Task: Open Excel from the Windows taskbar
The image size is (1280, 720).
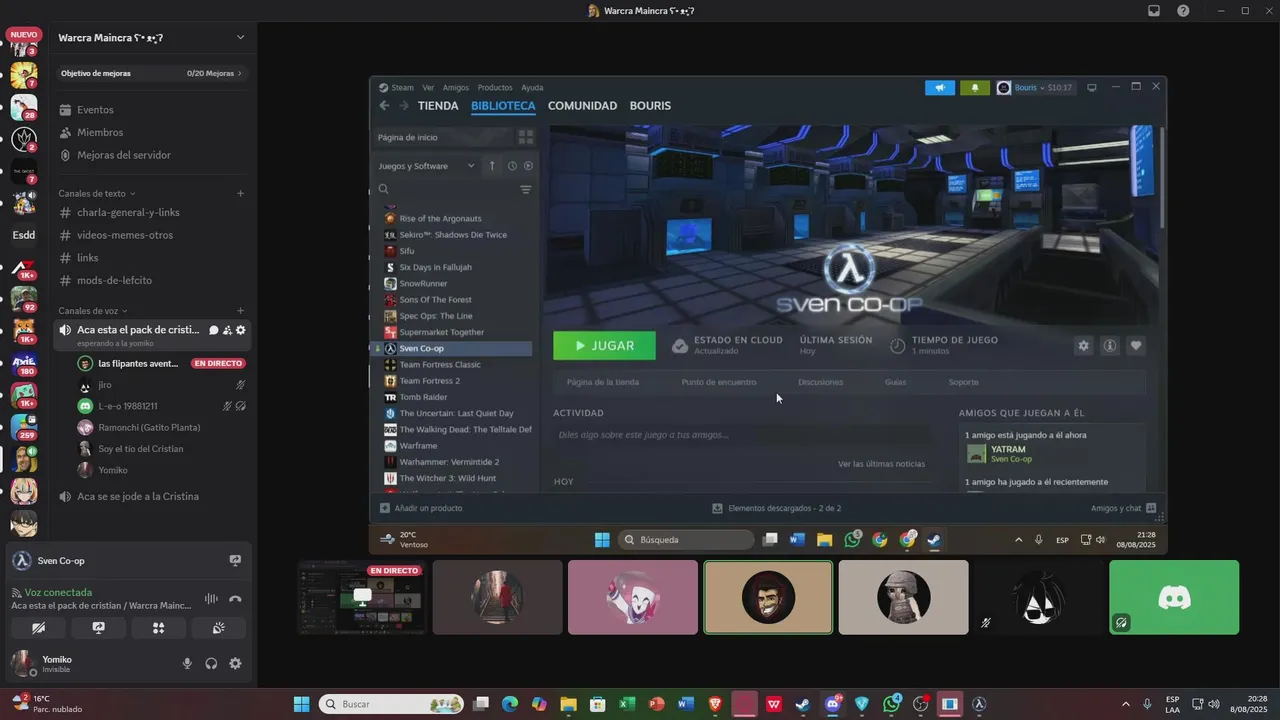Action: [x=627, y=704]
